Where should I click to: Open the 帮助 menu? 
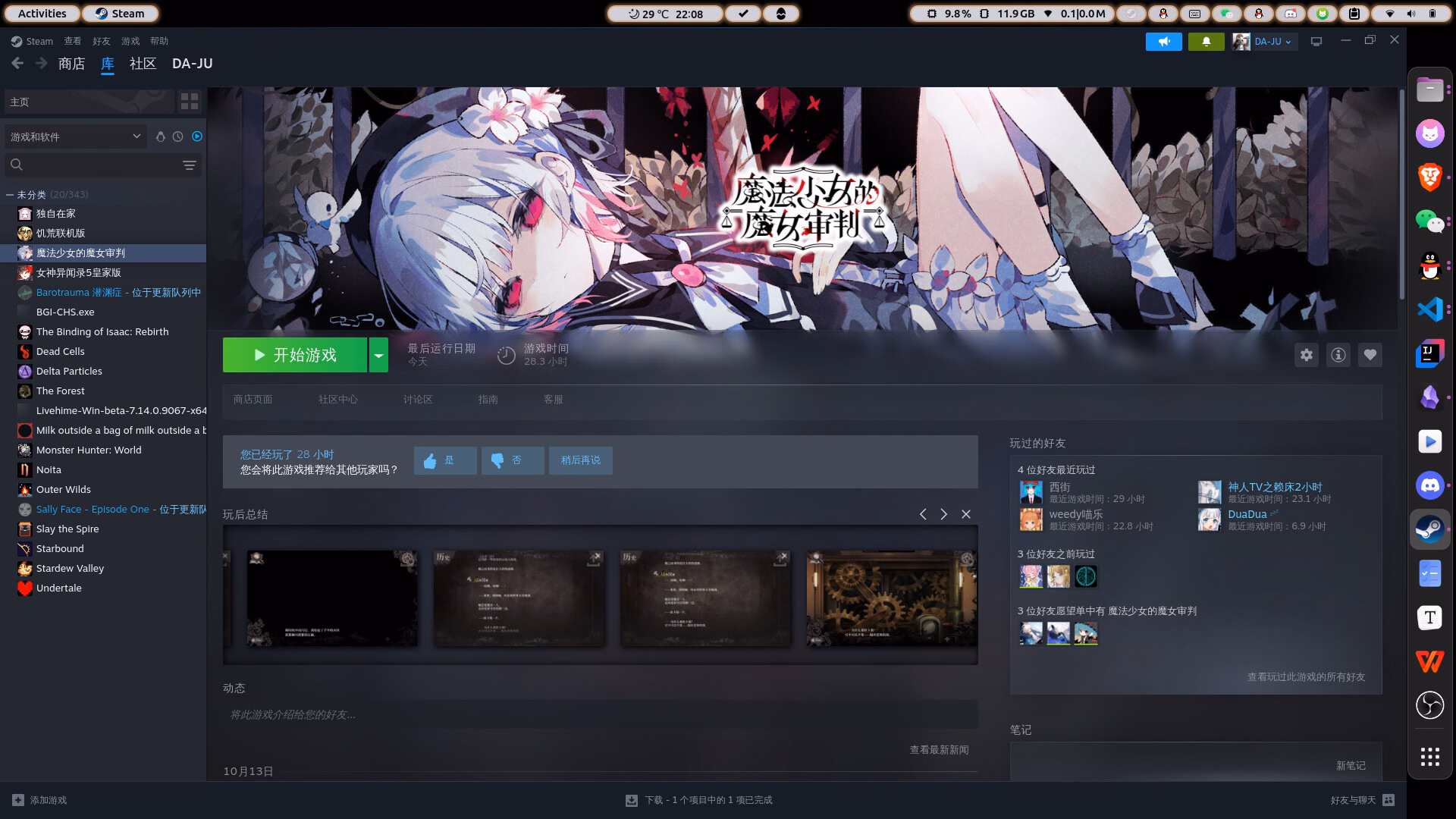[x=159, y=41]
